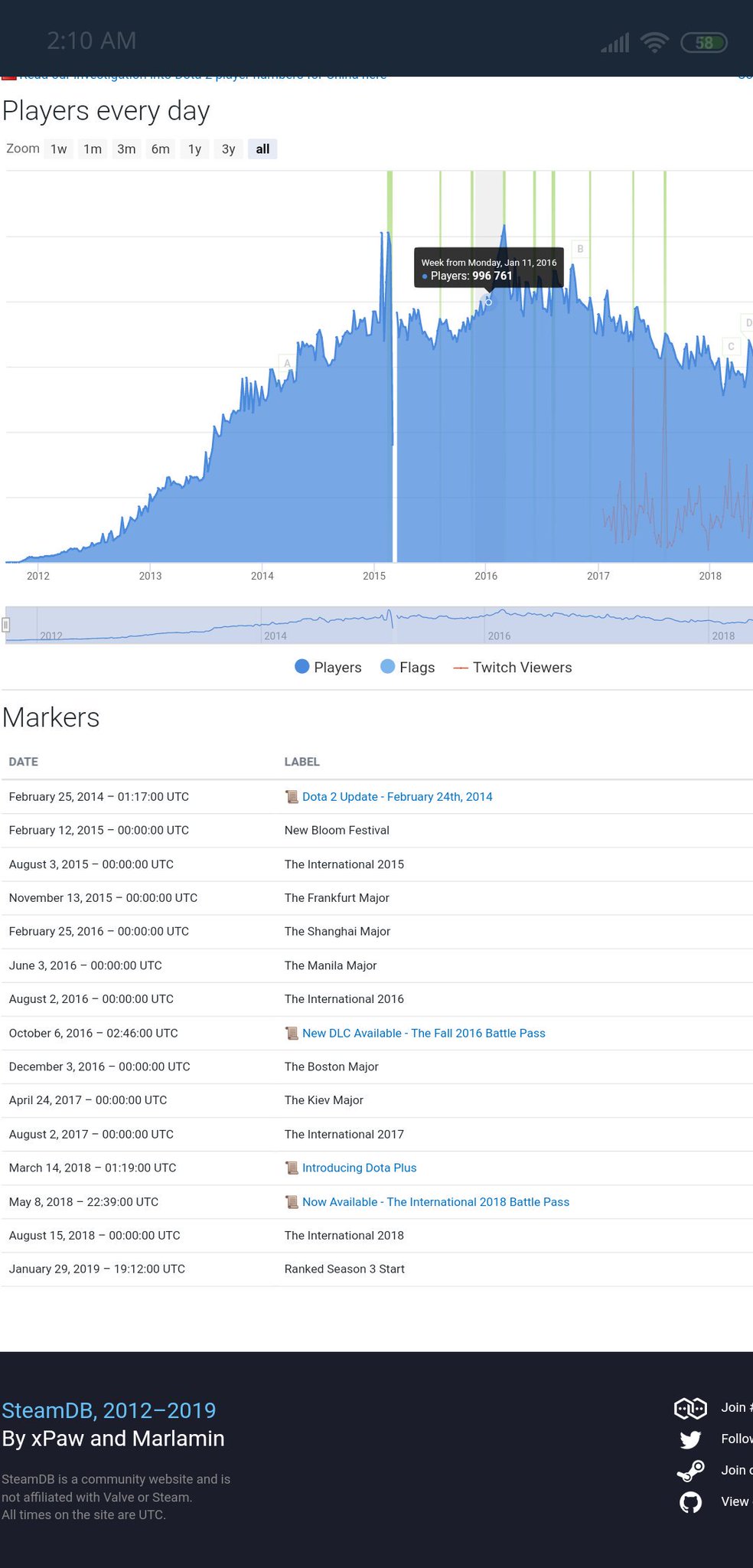Image resolution: width=753 pixels, height=1568 pixels.
Task: Click the Steam icon in footer
Action: 690,1470
